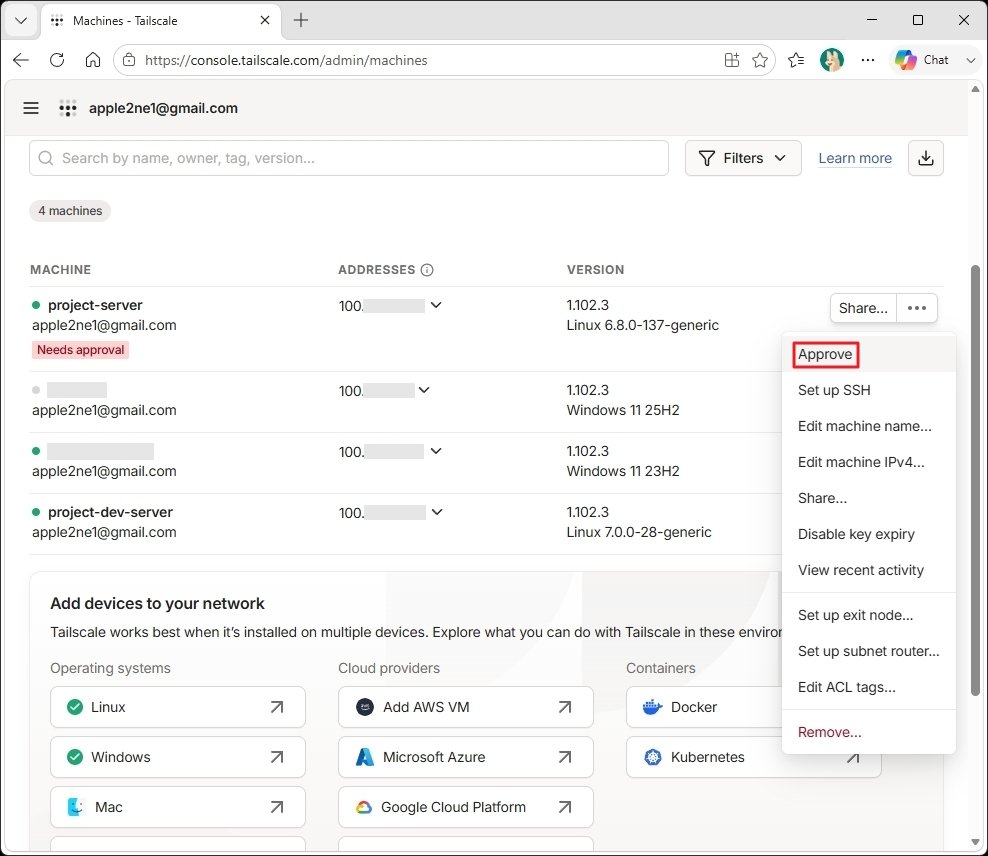
Task: Select Approve in the context menu
Action: coord(869,354)
